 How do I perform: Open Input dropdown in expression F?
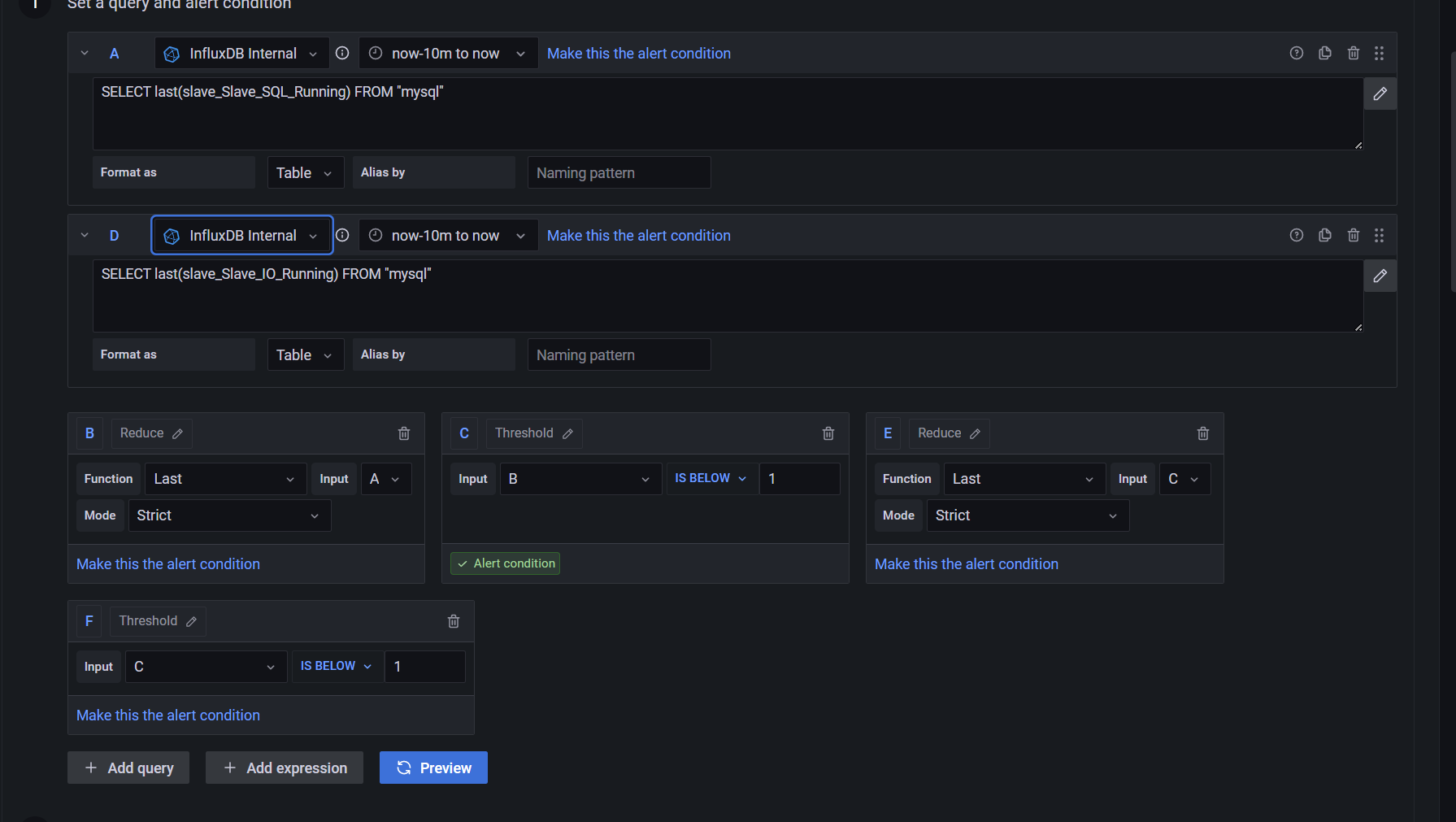point(206,667)
